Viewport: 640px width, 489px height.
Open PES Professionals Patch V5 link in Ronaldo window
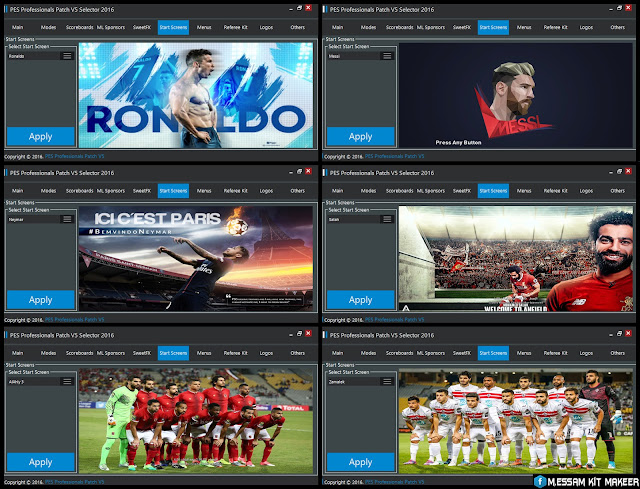74,156
